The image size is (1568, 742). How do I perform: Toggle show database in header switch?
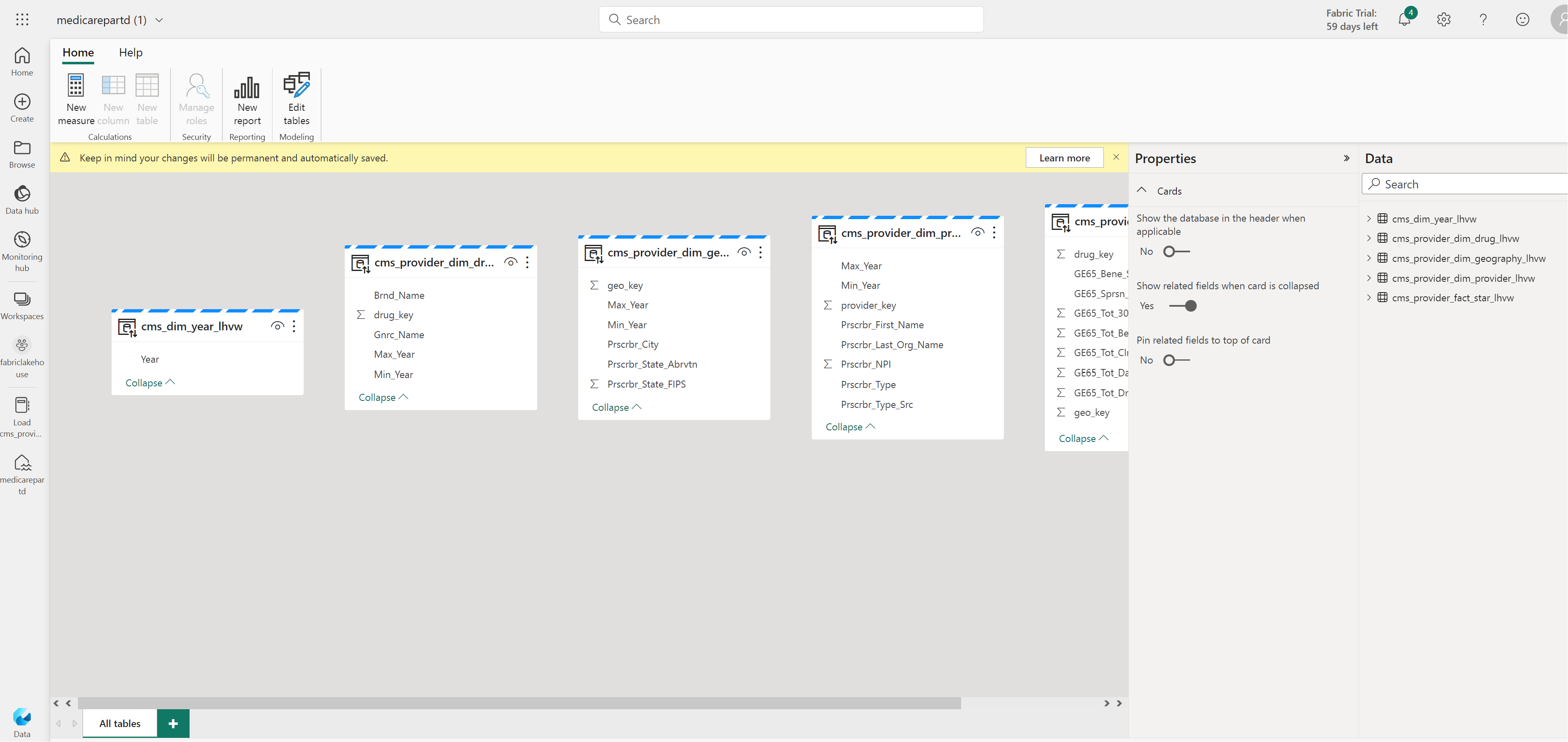coord(1176,251)
